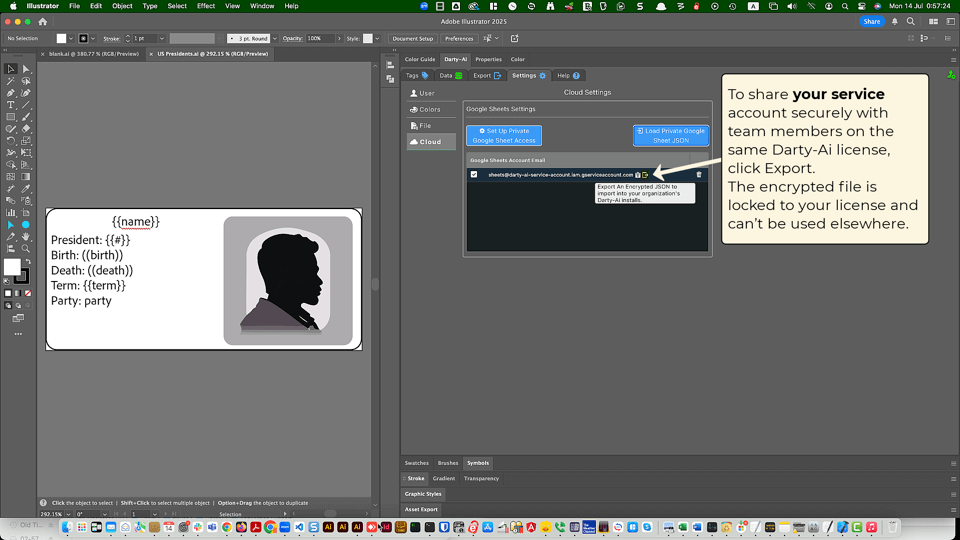Select the Eyedropper tool

[x=26, y=189]
